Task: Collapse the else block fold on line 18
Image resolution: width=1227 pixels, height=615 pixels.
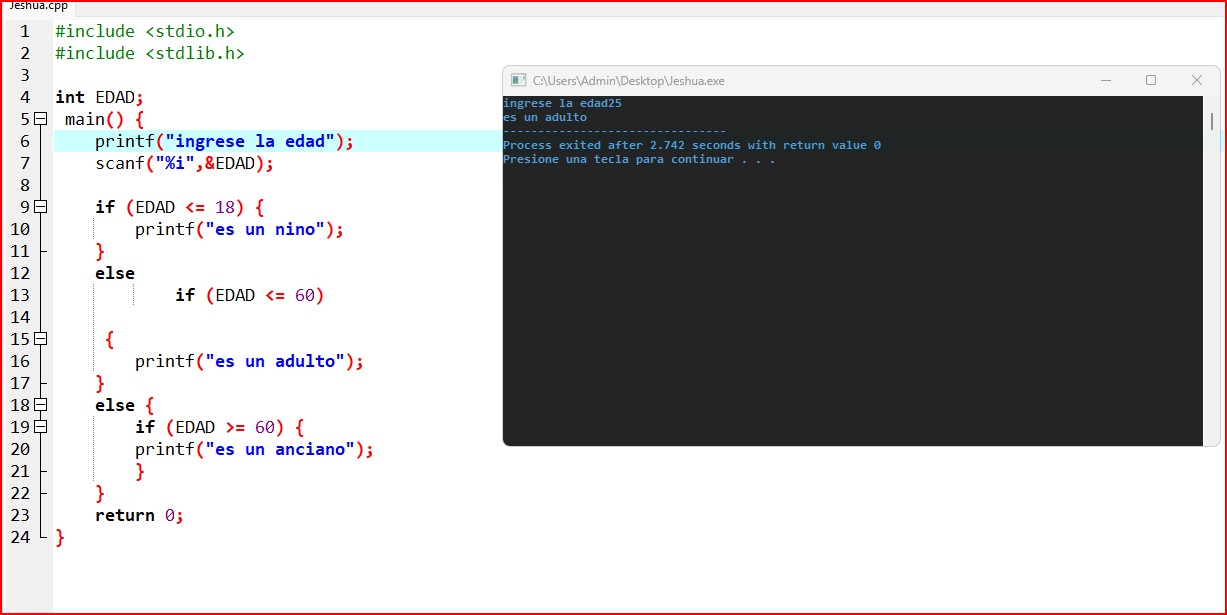Action: point(41,405)
